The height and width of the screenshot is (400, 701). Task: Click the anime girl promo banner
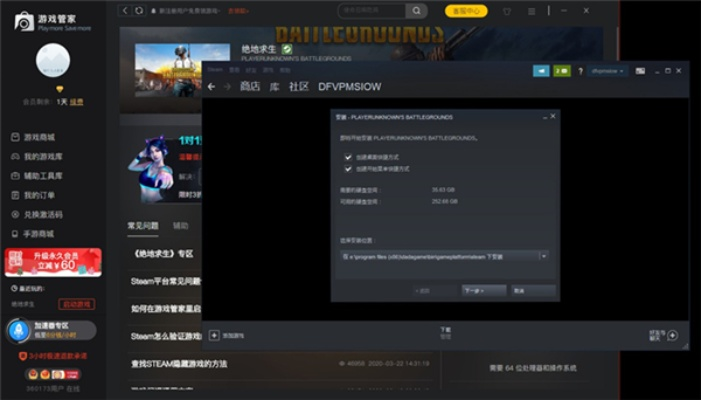click(165, 170)
